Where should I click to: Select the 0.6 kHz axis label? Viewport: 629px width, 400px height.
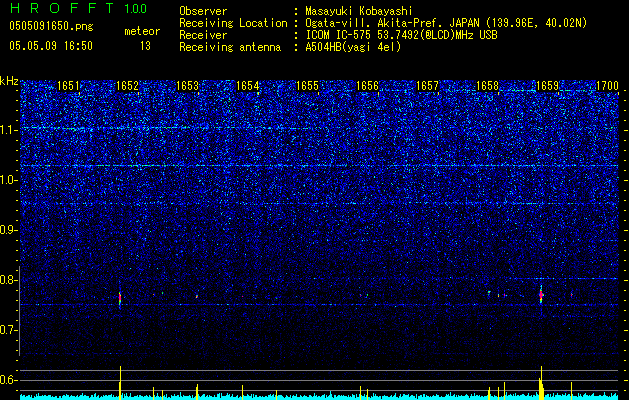tap(10, 380)
